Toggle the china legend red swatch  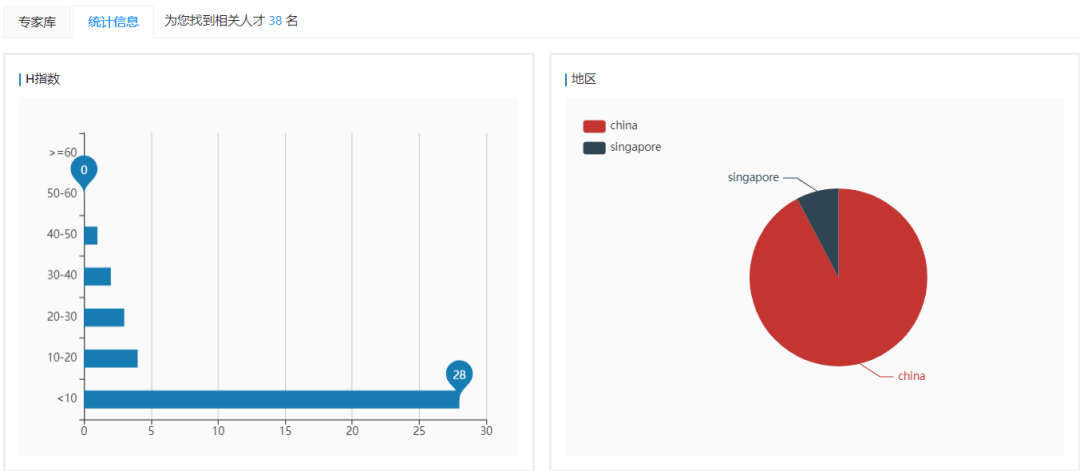tap(594, 126)
